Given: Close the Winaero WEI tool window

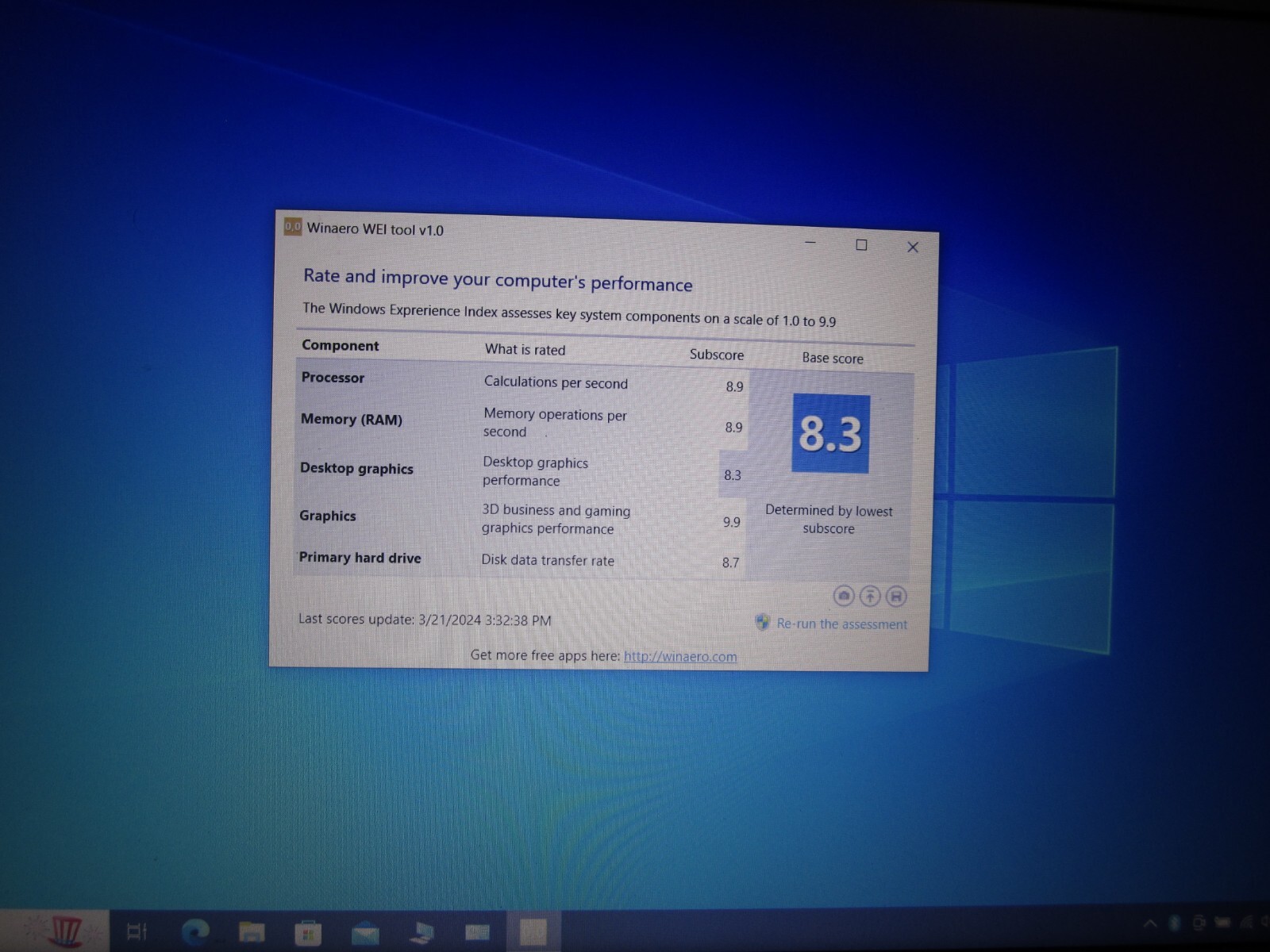Looking at the screenshot, I should pos(913,248).
